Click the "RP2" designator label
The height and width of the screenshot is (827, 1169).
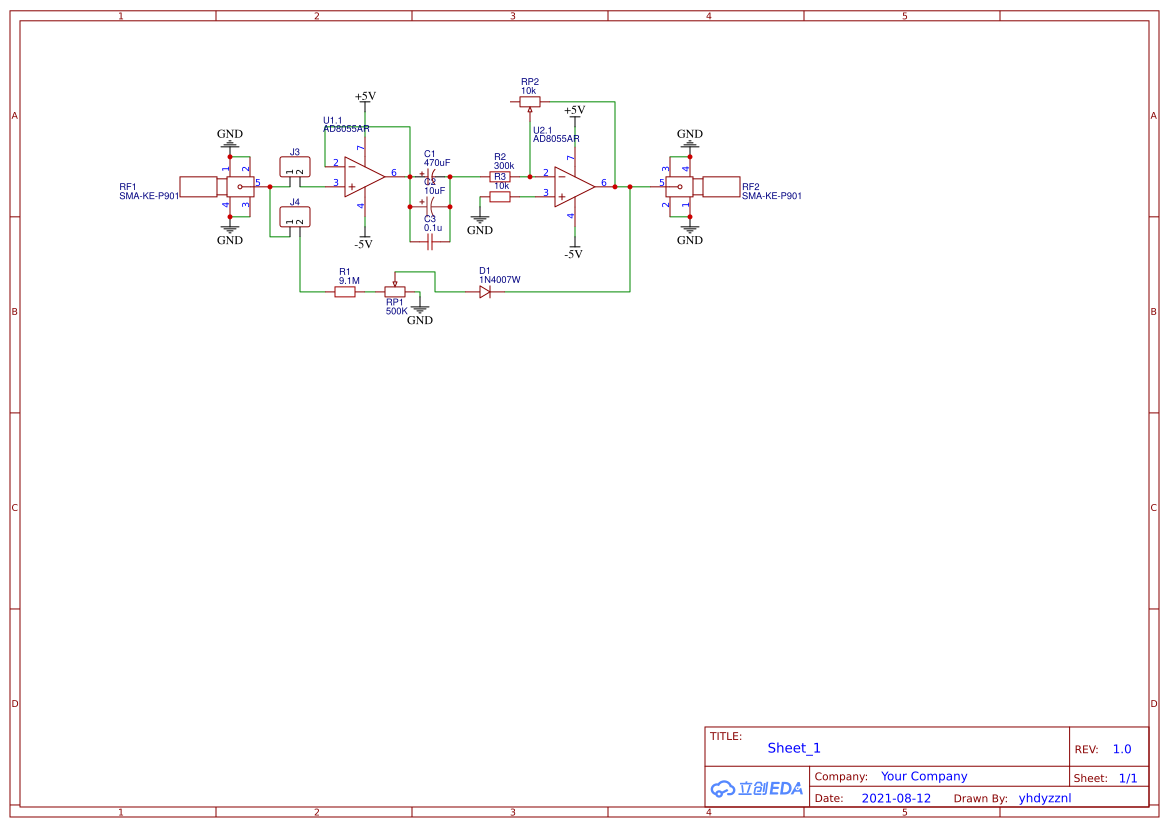click(530, 82)
